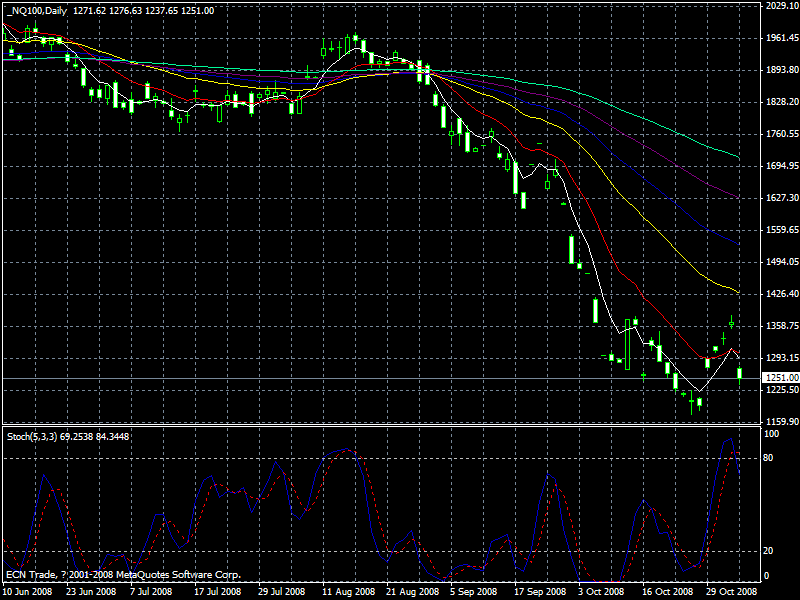This screenshot has width=800, height=600.
Task: Click the 29 Oct 2008 date label
Action: (731, 592)
